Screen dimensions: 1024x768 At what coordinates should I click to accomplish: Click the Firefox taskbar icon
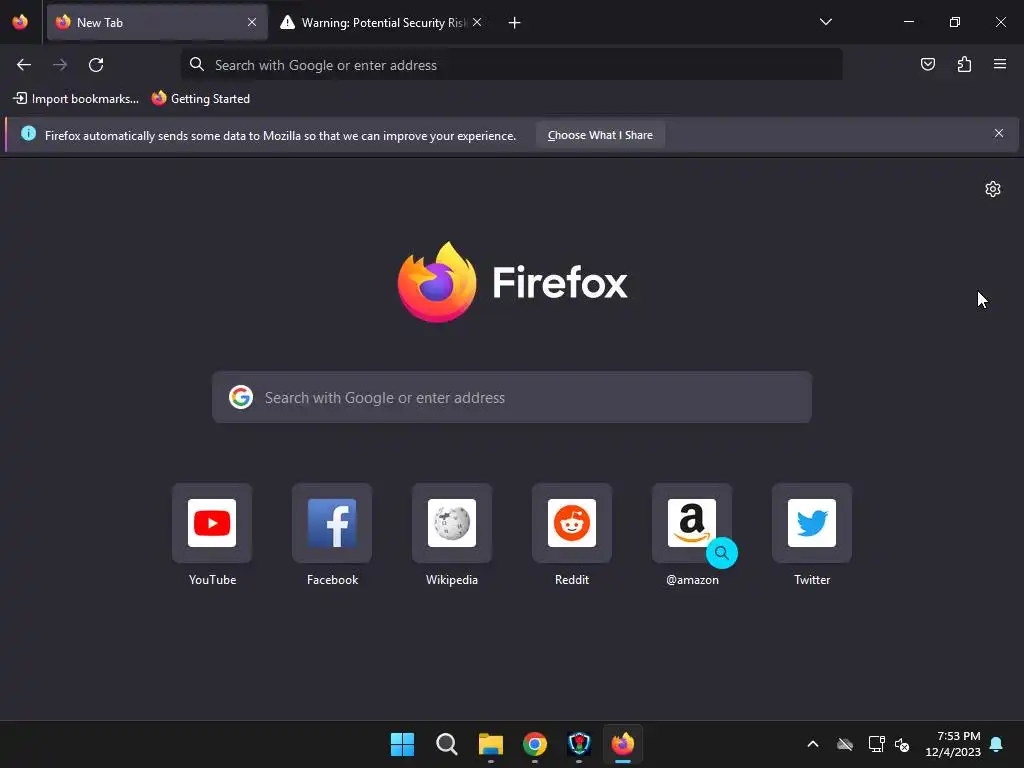623,744
